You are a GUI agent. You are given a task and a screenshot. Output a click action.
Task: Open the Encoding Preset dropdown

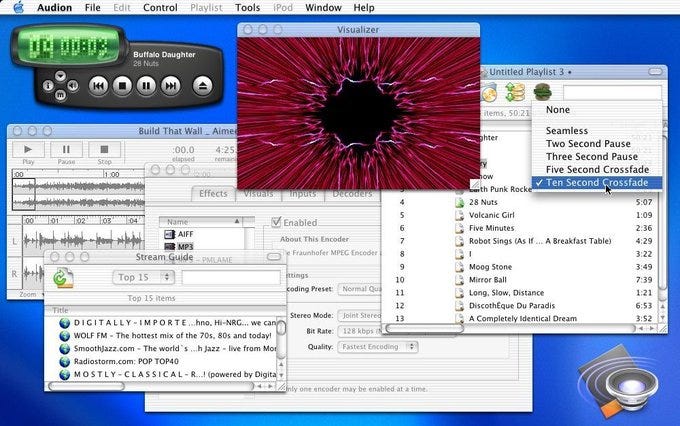pyautogui.click(x=360, y=289)
